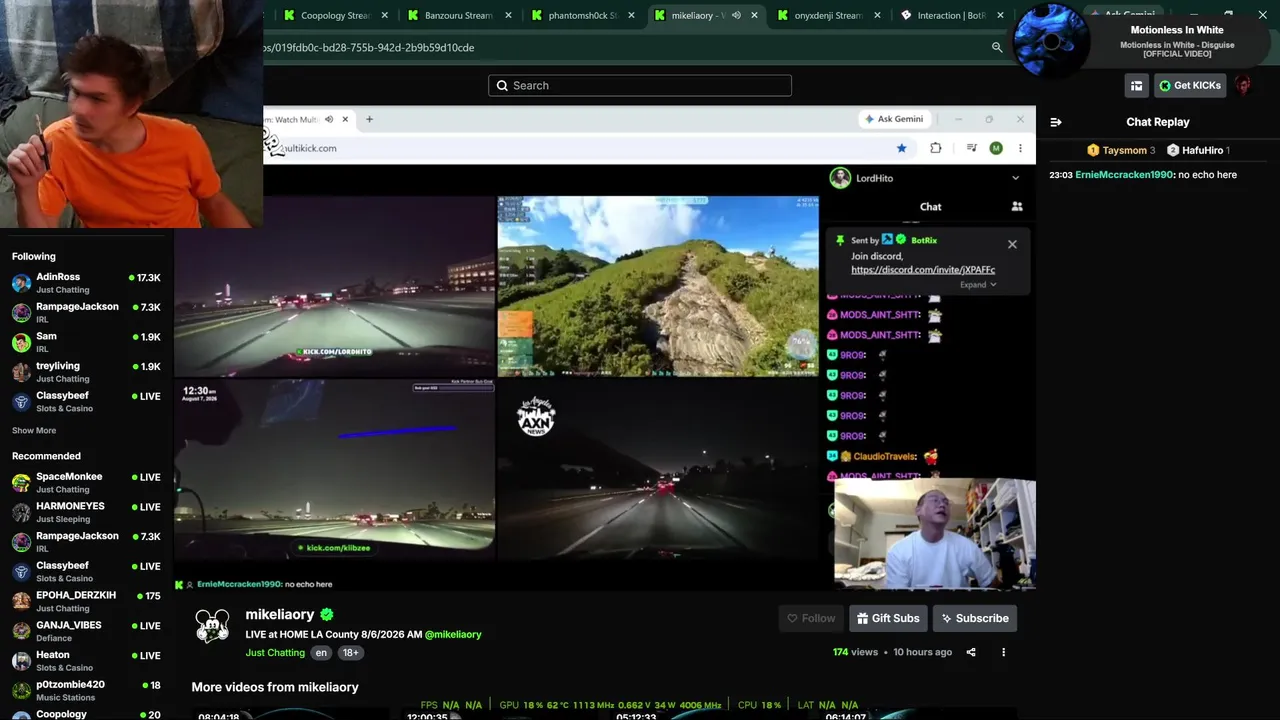Click the SpaceMonkee avatar icon
The width and height of the screenshot is (1280, 720).
pos(21,483)
